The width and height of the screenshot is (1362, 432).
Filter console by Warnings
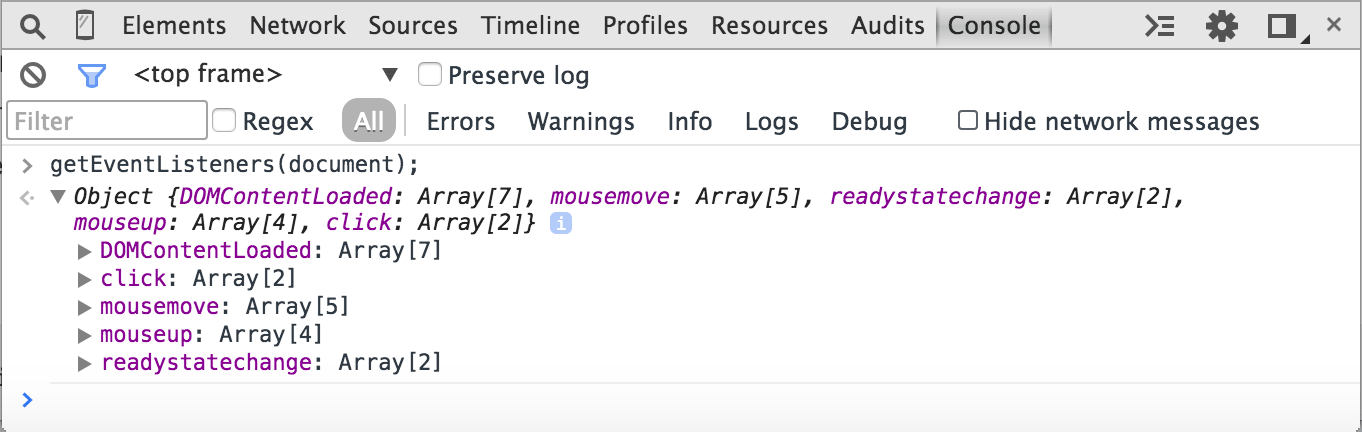tap(580, 122)
